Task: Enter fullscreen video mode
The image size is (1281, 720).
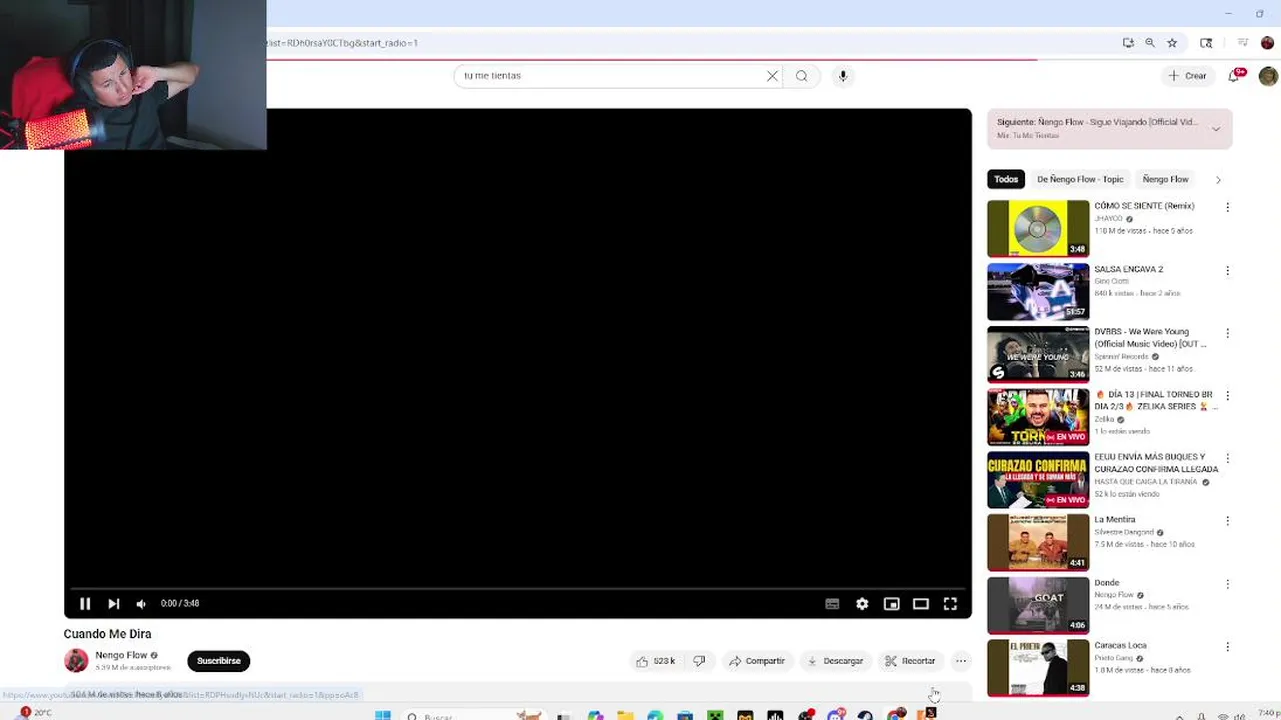Action: (951, 604)
